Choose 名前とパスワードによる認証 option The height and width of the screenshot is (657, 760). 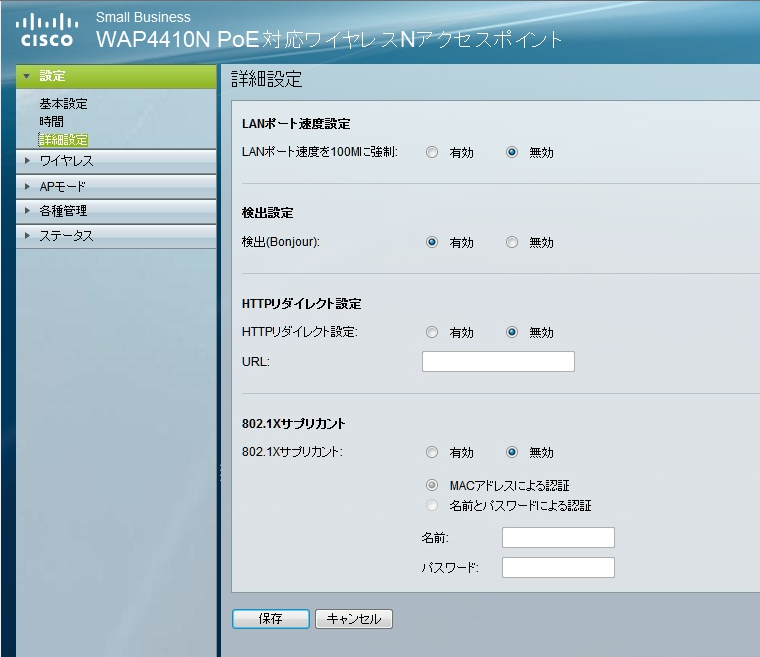pyautogui.click(x=431, y=505)
